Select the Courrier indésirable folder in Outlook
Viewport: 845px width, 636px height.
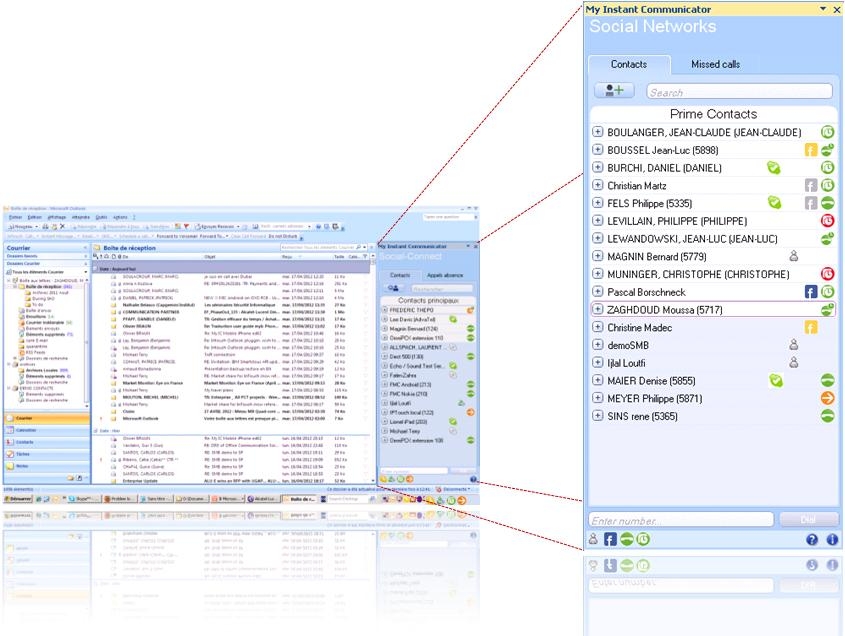point(45,322)
